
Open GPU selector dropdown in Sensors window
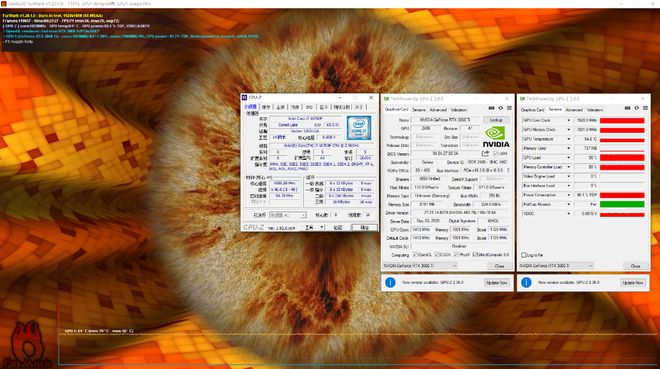coord(556,266)
